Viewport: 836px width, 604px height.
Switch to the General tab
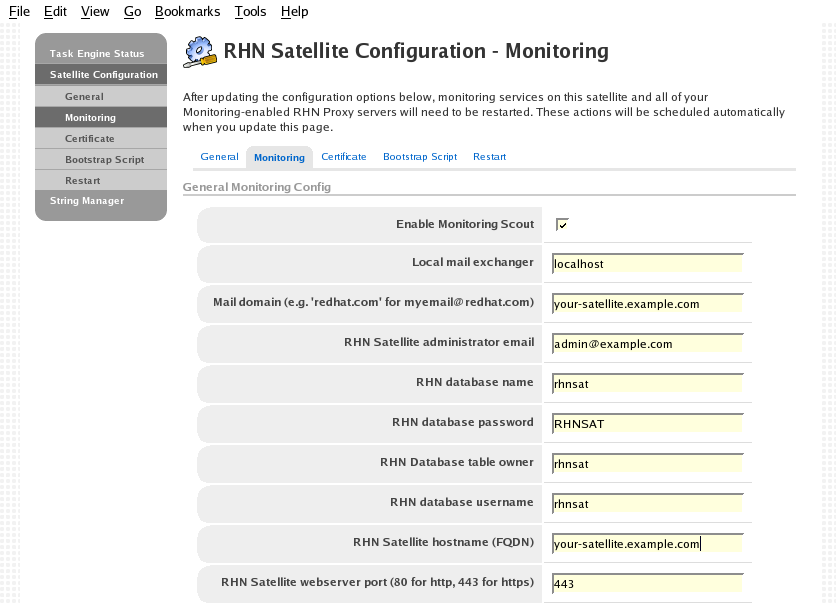(219, 157)
